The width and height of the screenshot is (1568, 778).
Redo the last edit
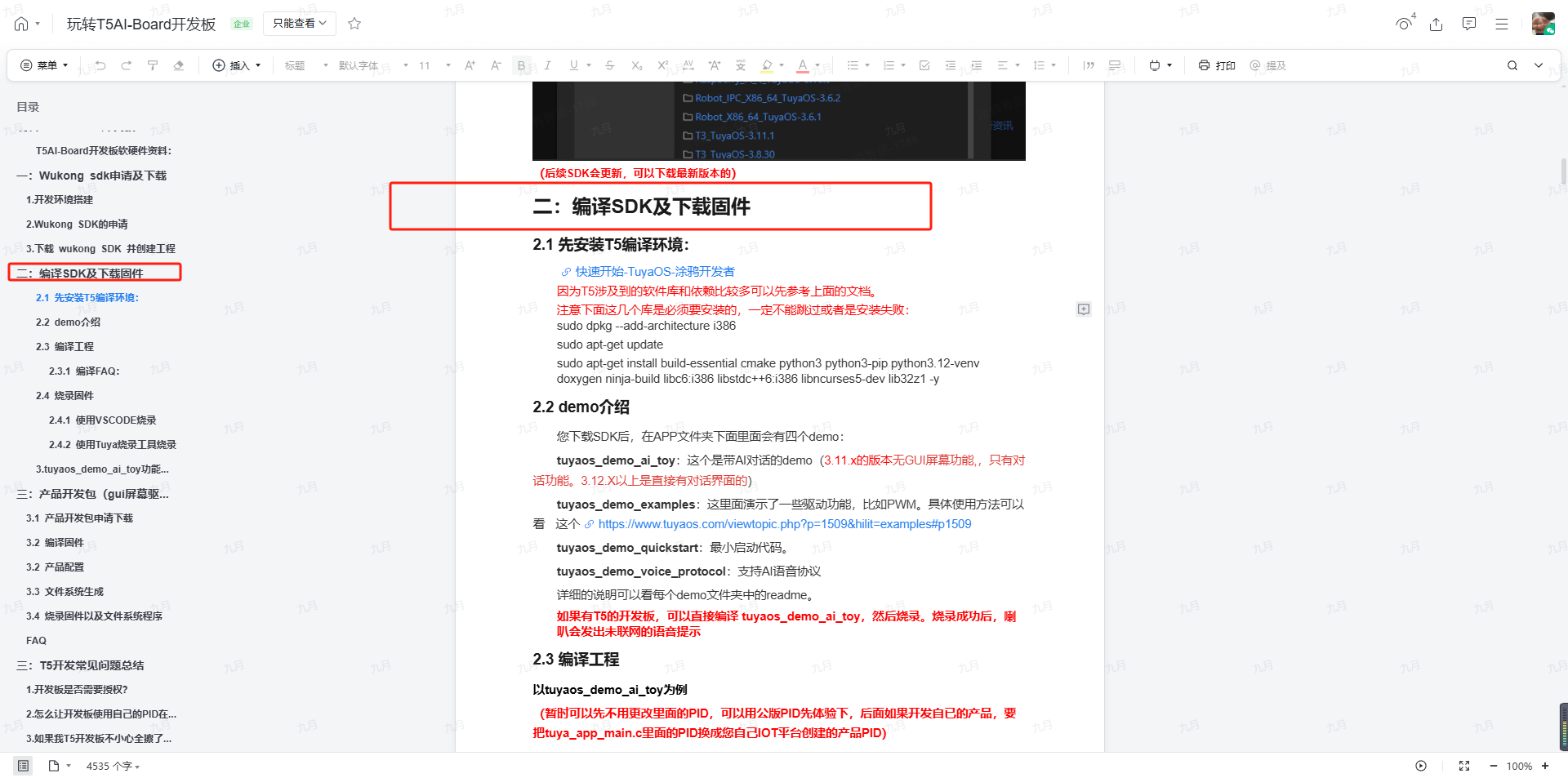(127, 65)
